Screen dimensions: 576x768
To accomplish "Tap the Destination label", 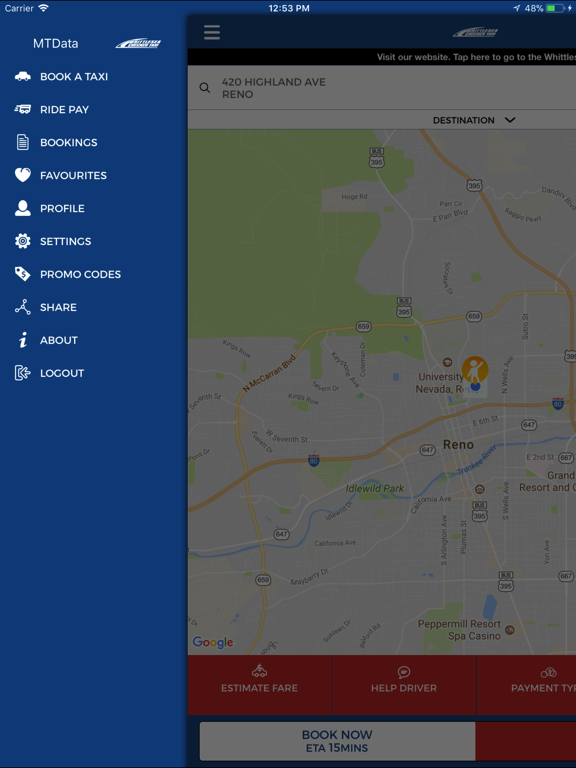I will [x=463, y=120].
